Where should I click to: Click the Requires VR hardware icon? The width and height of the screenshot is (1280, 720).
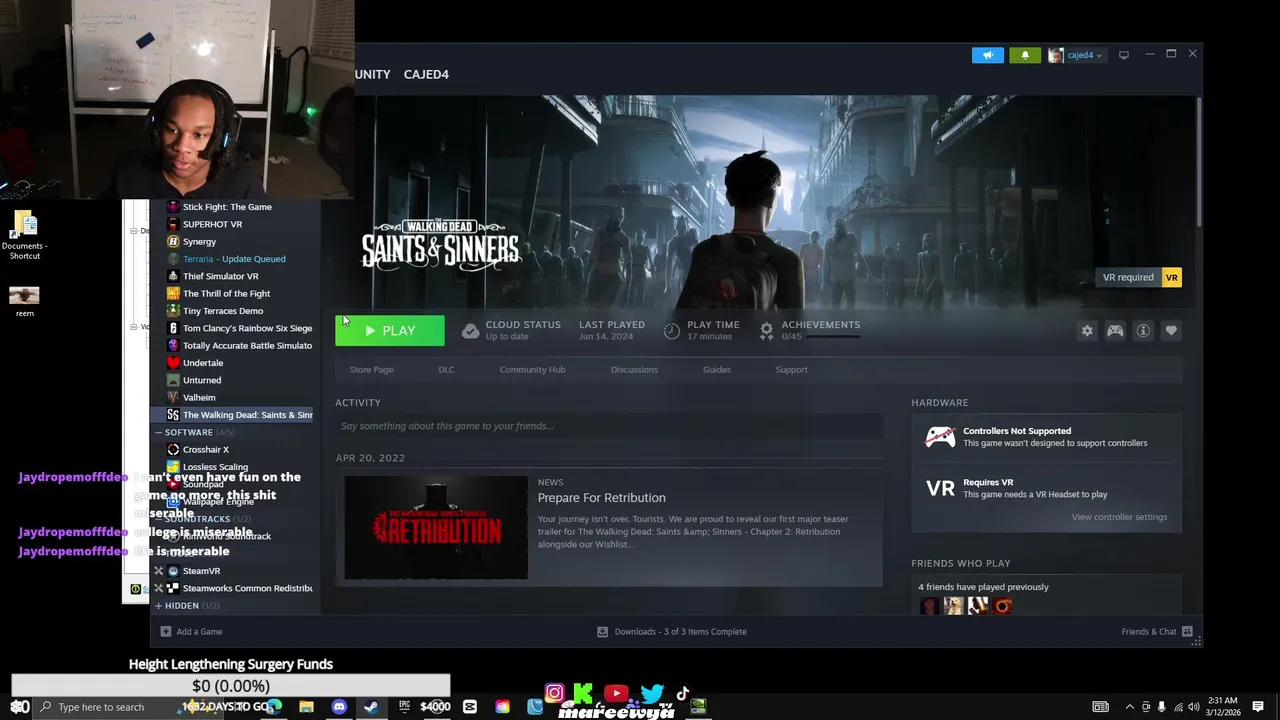[x=940, y=488]
